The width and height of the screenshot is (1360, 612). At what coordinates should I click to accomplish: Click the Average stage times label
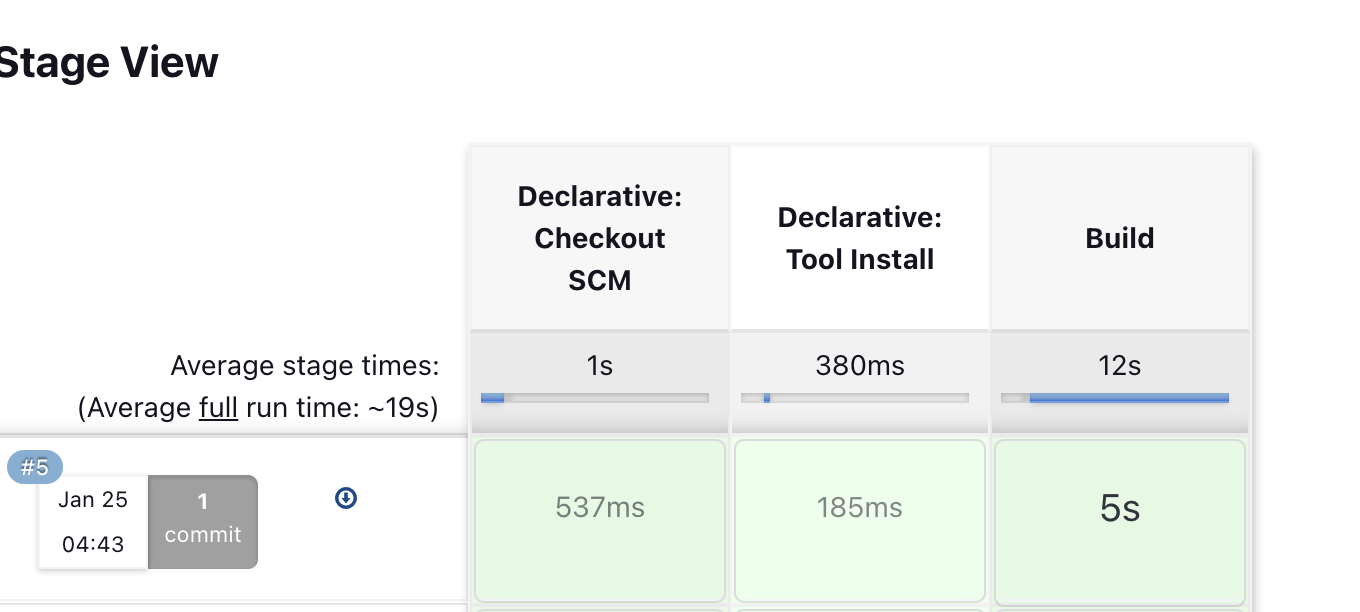tap(305, 366)
